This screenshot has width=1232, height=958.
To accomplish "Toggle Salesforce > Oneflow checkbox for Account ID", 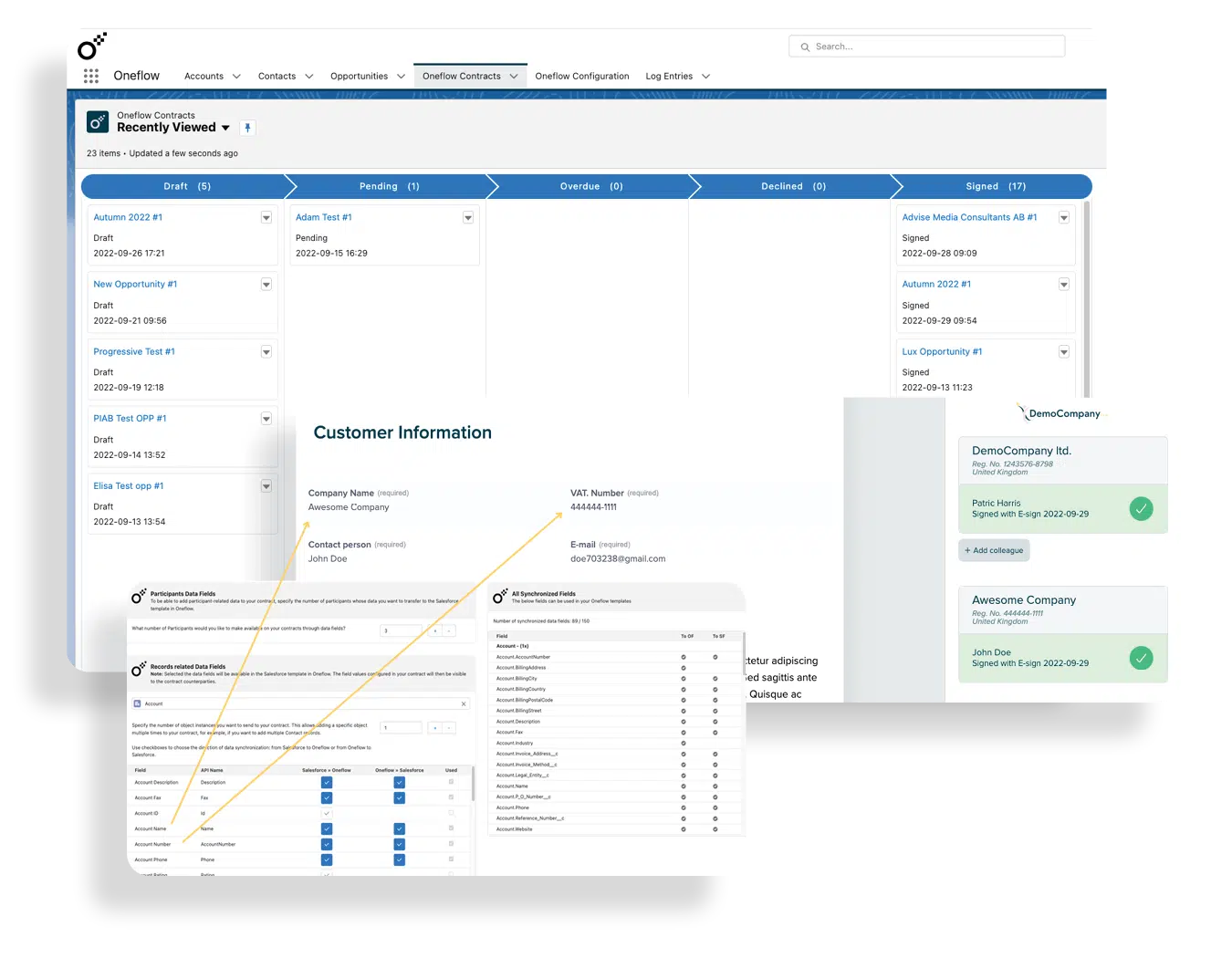I will point(327,814).
